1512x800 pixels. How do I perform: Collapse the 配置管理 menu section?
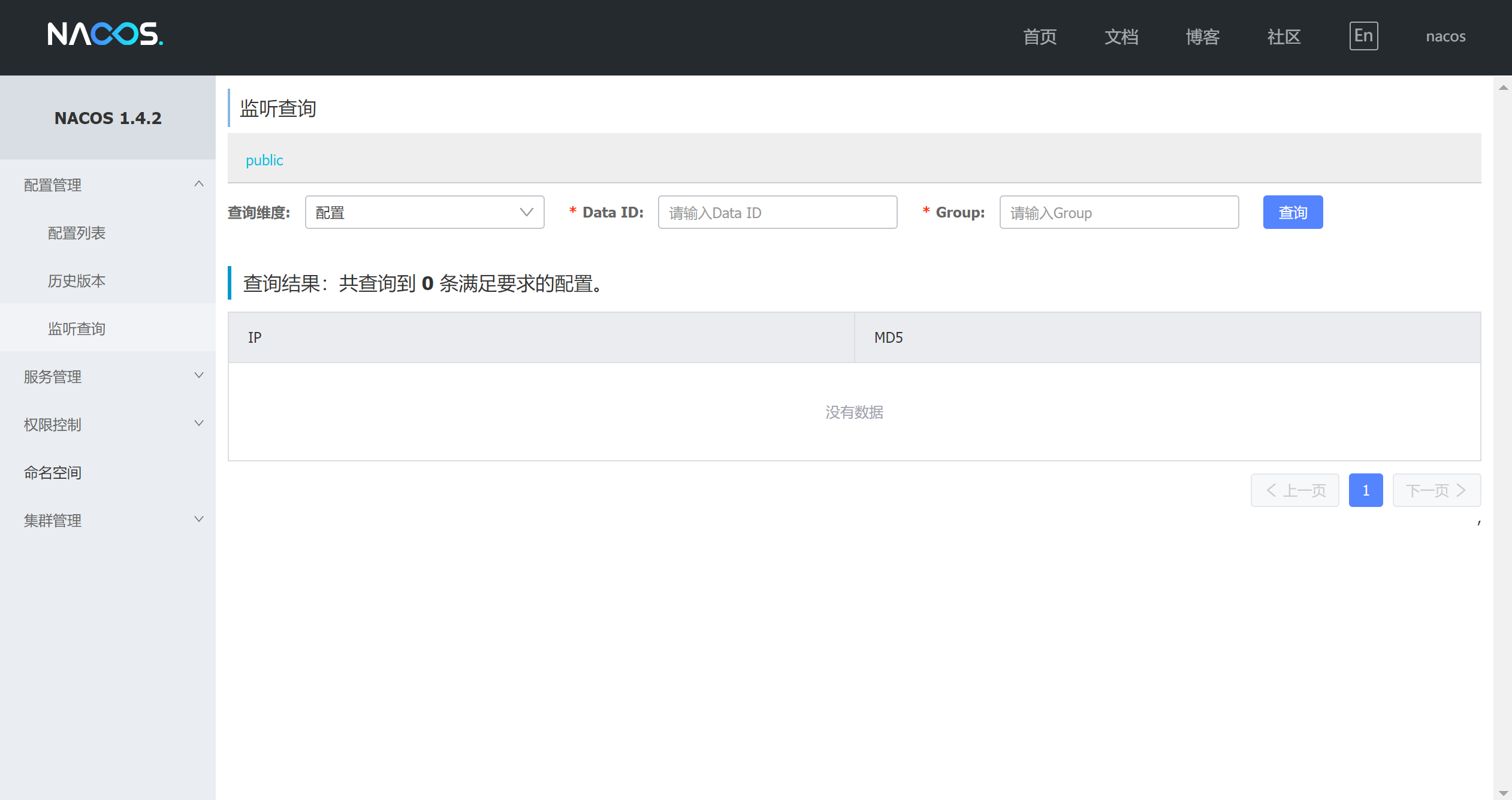tap(108, 185)
